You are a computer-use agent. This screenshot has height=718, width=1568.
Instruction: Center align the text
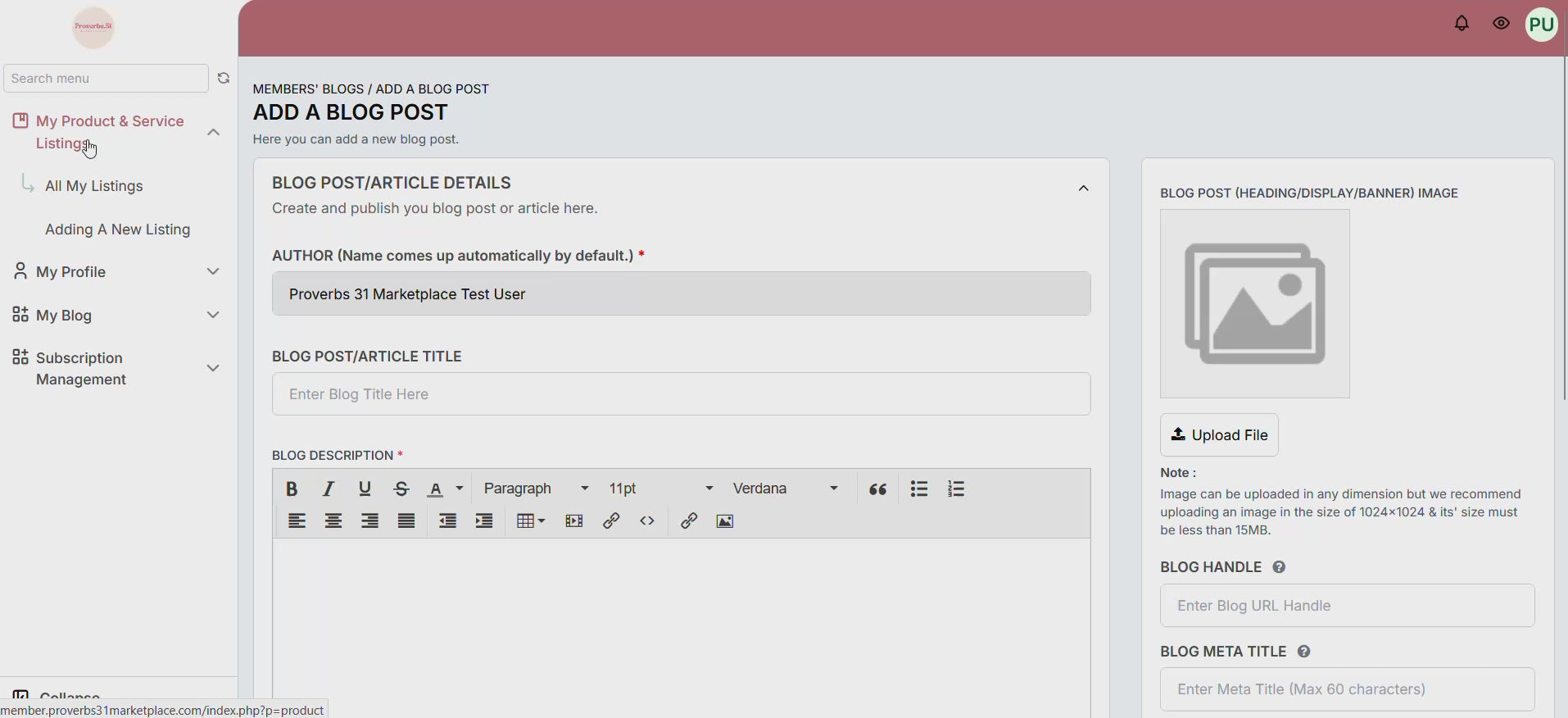(333, 521)
